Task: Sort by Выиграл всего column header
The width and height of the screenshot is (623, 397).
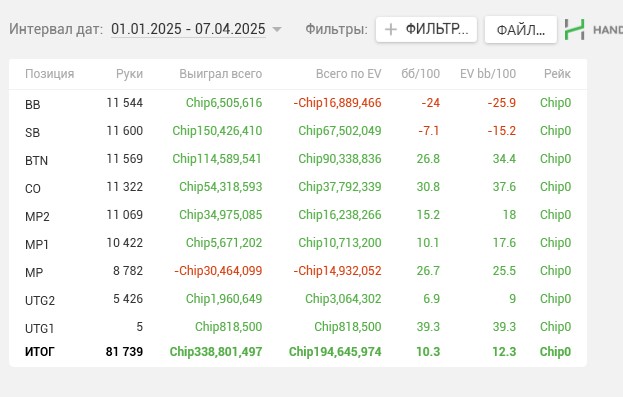Action: click(x=221, y=74)
